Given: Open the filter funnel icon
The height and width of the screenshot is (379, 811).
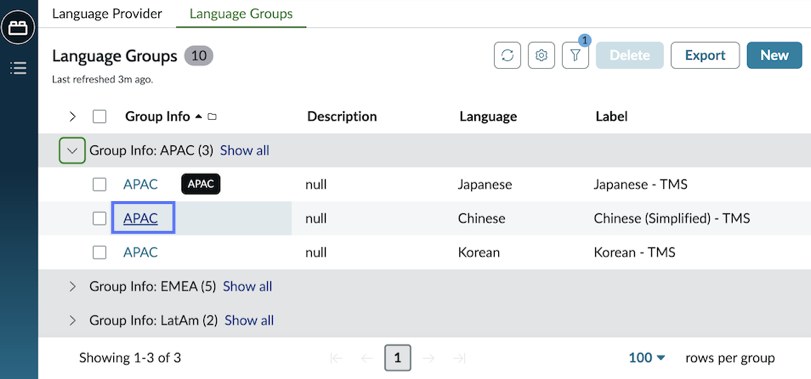Looking at the screenshot, I should tap(575, 55).
